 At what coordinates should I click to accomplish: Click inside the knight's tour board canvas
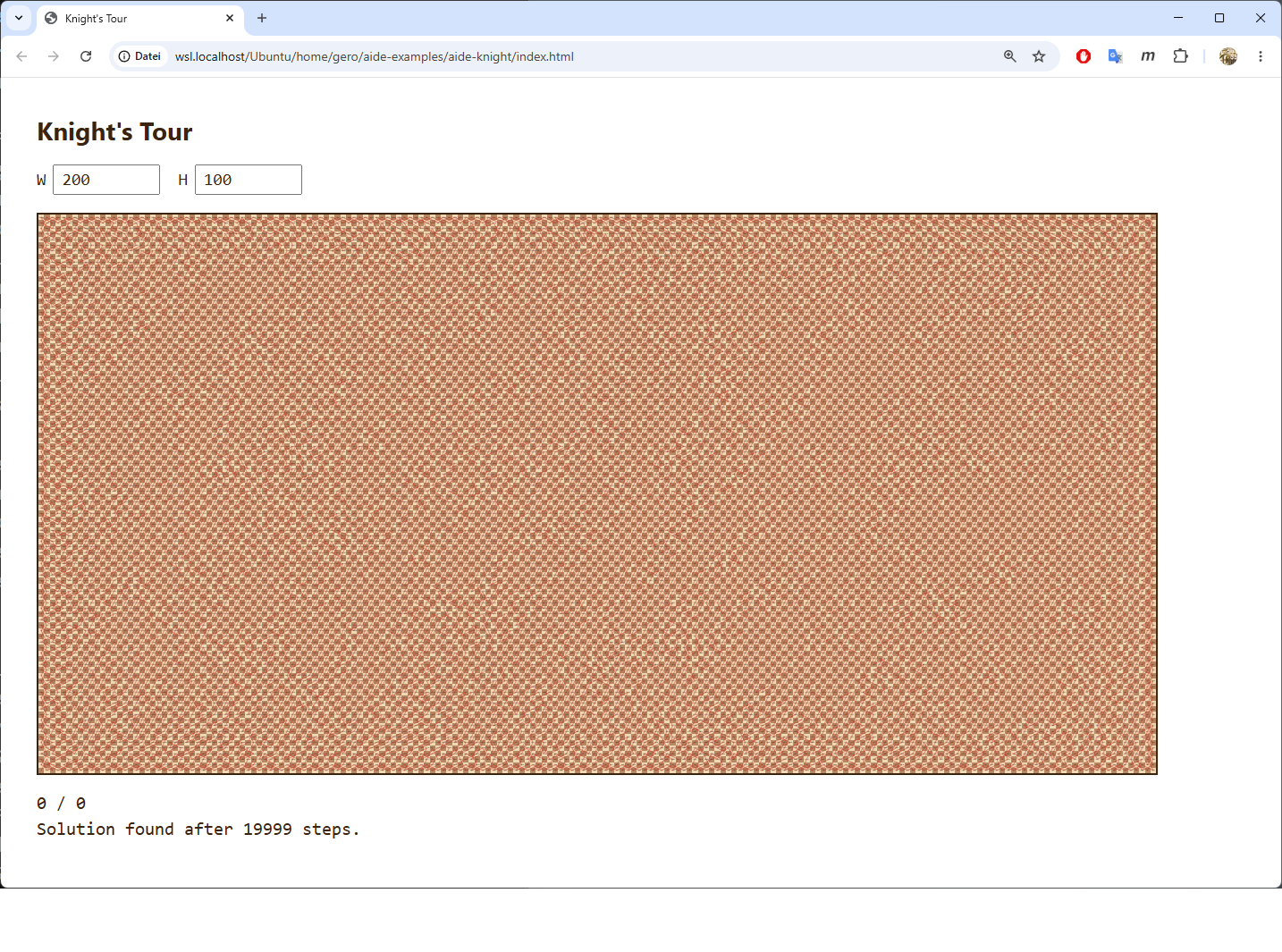pos(597,493)
